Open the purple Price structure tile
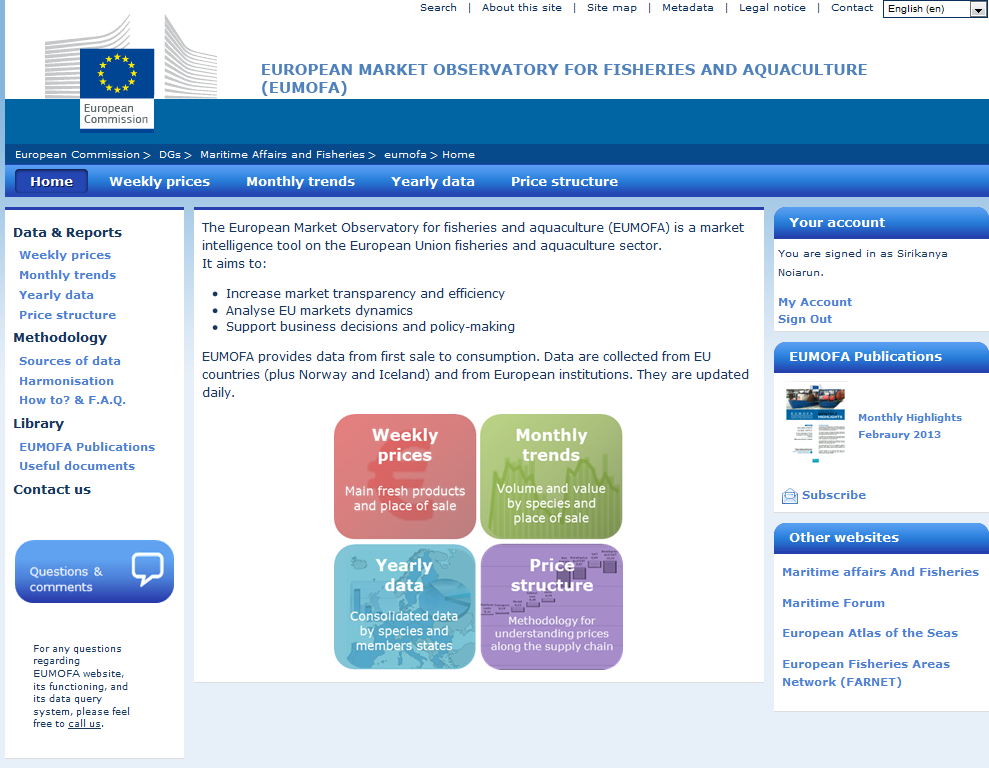The image size is (989, 768). coord(551,607)
